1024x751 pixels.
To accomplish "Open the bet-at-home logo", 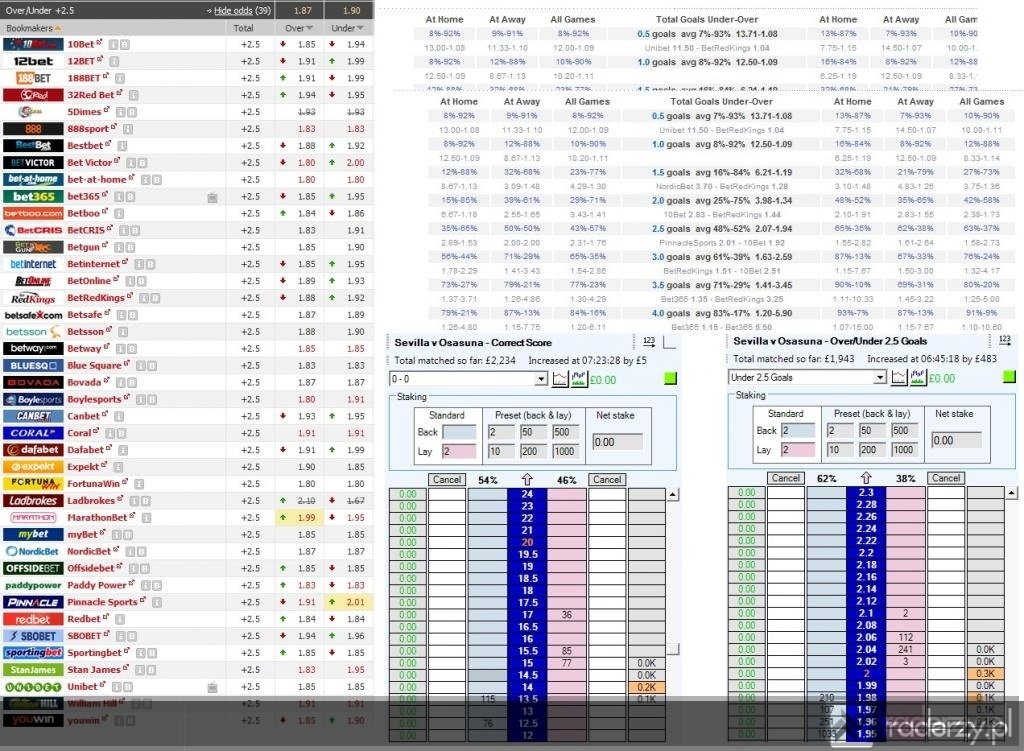I will click(33, 180).
